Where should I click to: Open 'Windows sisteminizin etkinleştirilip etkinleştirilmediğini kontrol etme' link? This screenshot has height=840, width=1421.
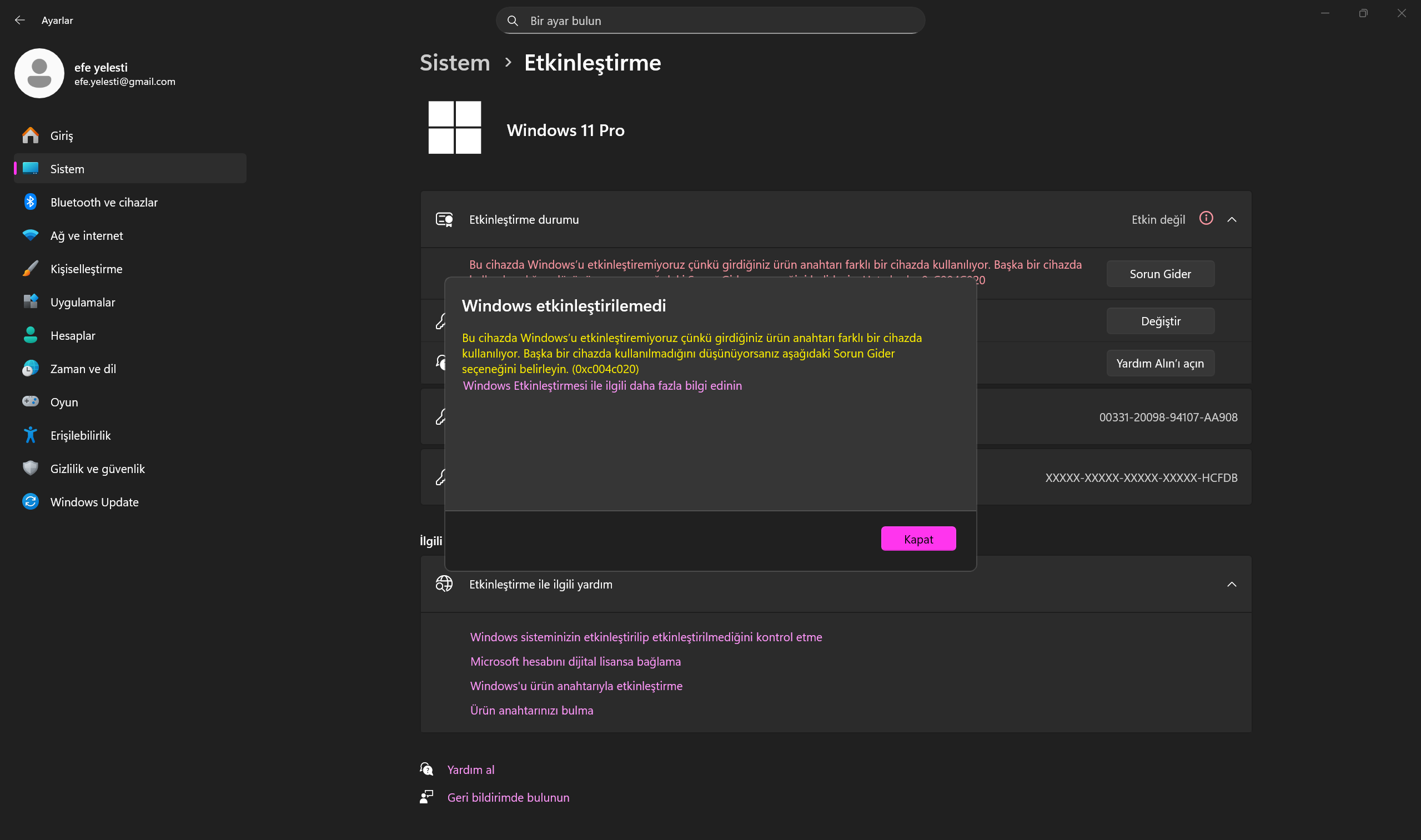pyautogui.click(x=646, y=637)
